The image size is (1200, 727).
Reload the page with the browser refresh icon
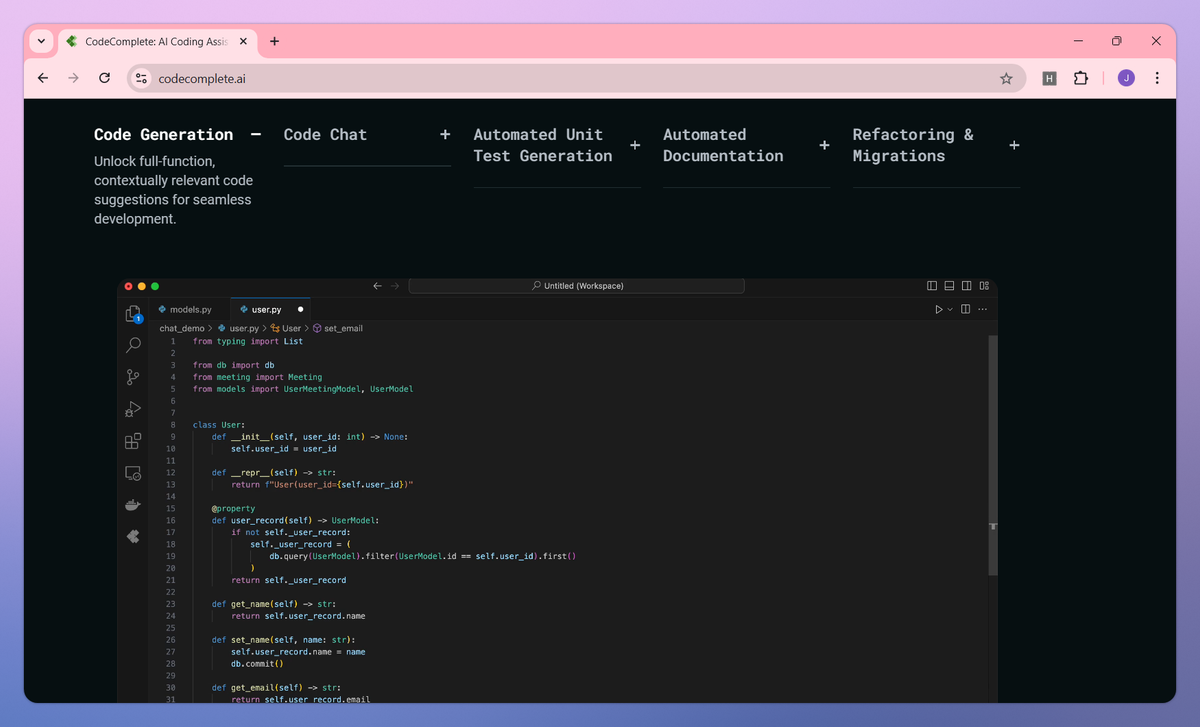coord(105,78)
